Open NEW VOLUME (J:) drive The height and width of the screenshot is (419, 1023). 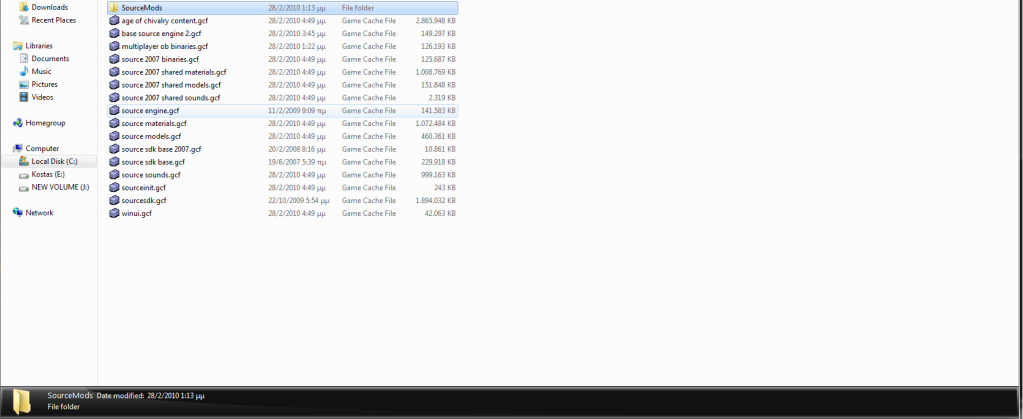tap(60, 187)
